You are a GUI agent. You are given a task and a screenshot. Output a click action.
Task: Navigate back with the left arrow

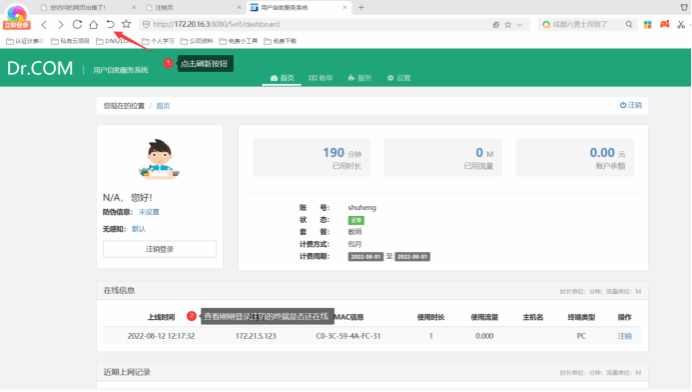pos(44,25)
